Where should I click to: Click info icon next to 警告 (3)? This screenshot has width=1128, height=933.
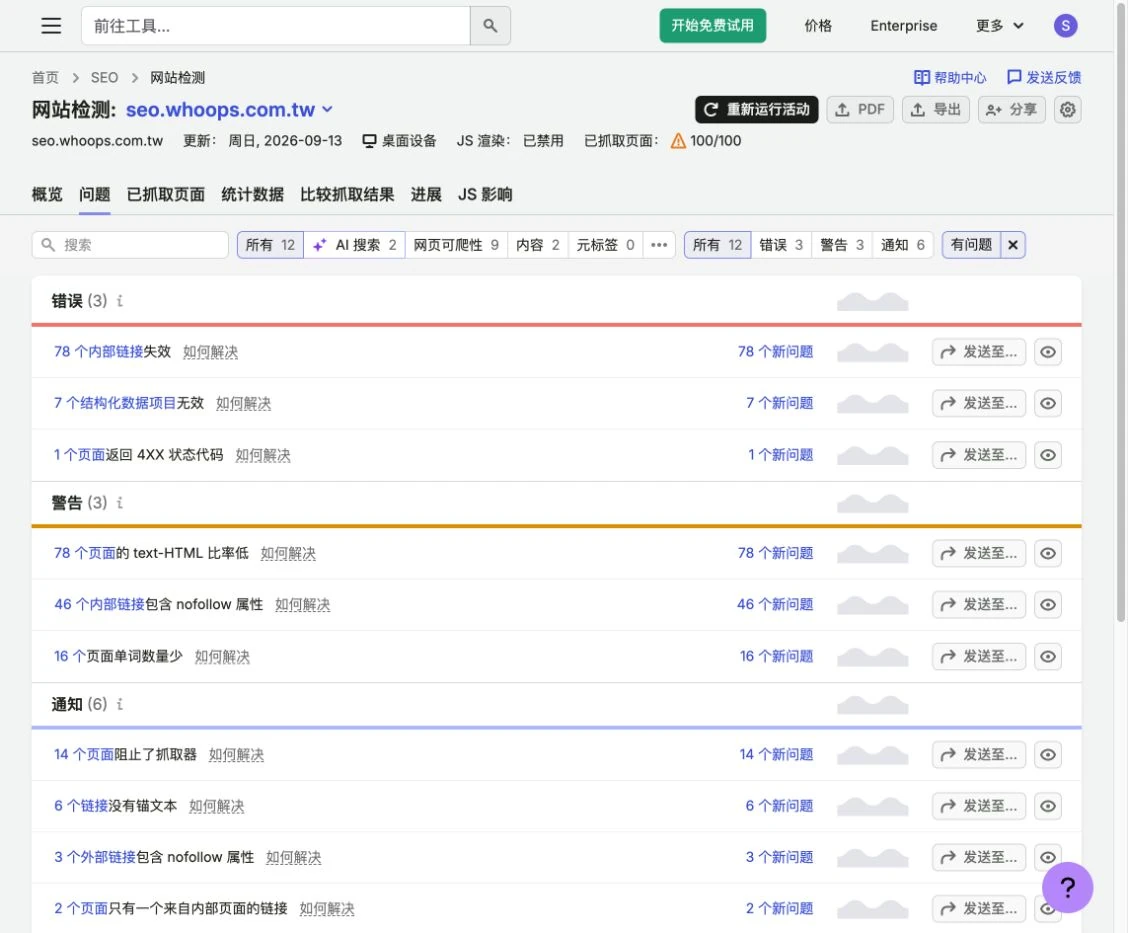tap(119, 502)
